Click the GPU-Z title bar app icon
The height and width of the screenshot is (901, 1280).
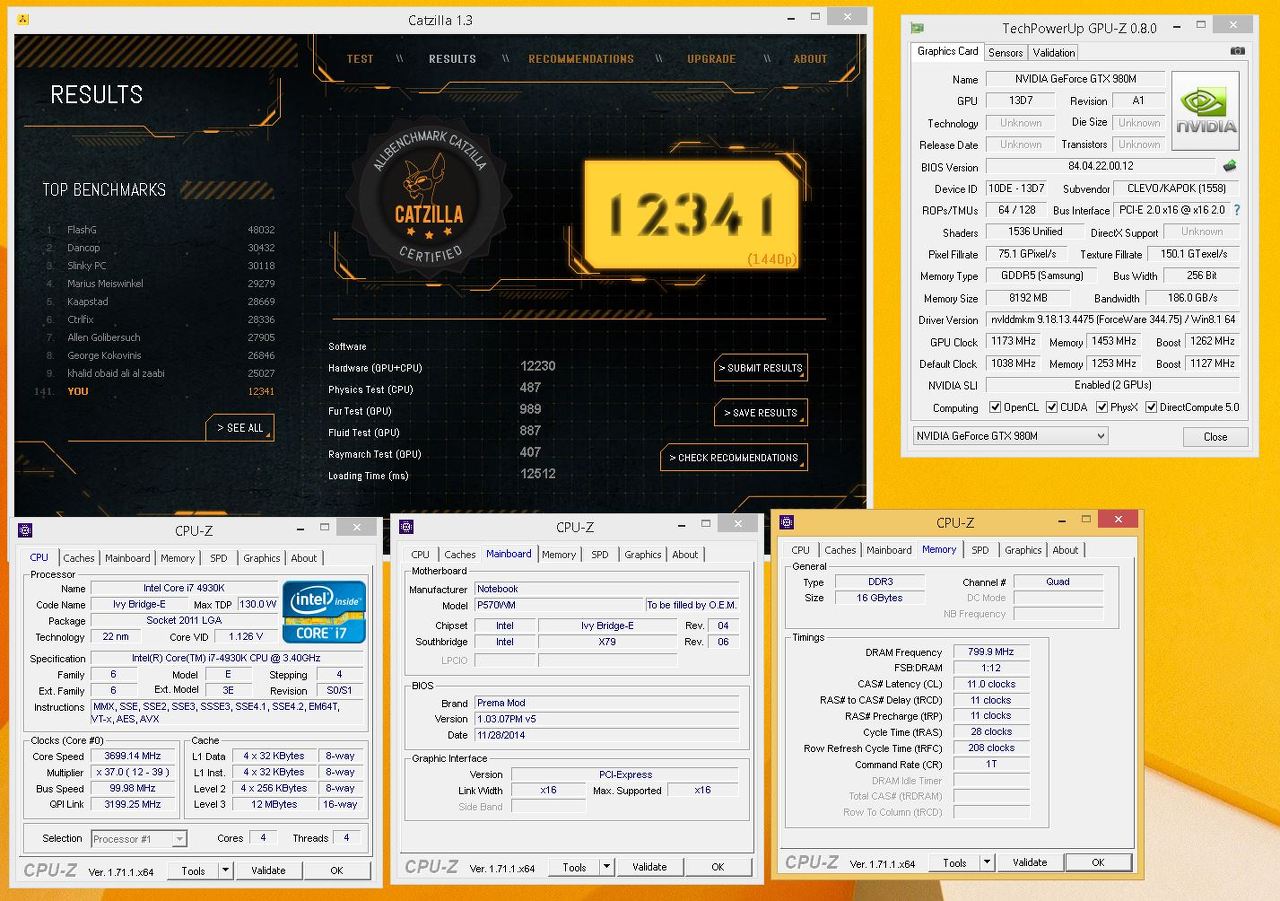[917, 28]
